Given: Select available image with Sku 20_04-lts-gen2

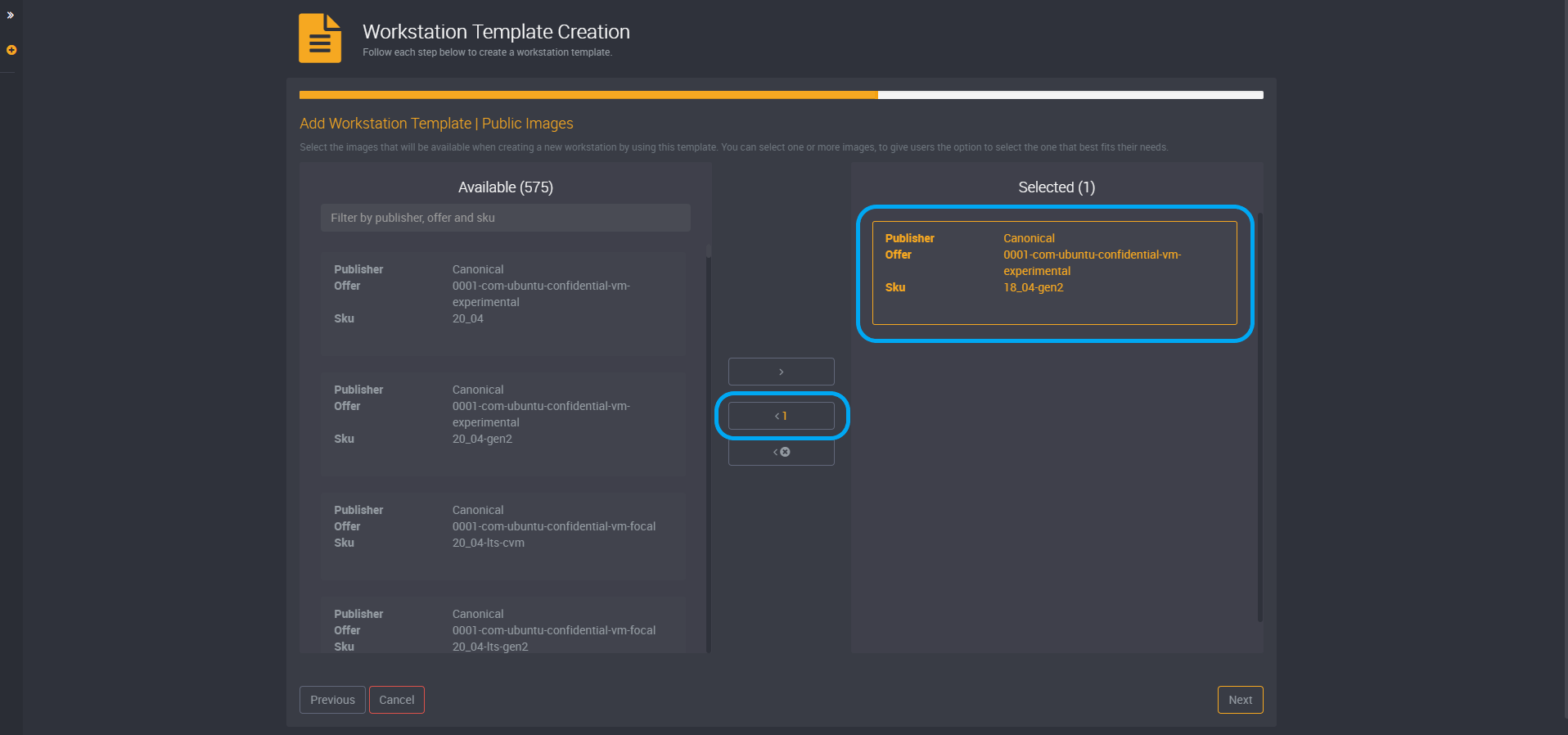Looking at the screenshot, I should (503, 625).
